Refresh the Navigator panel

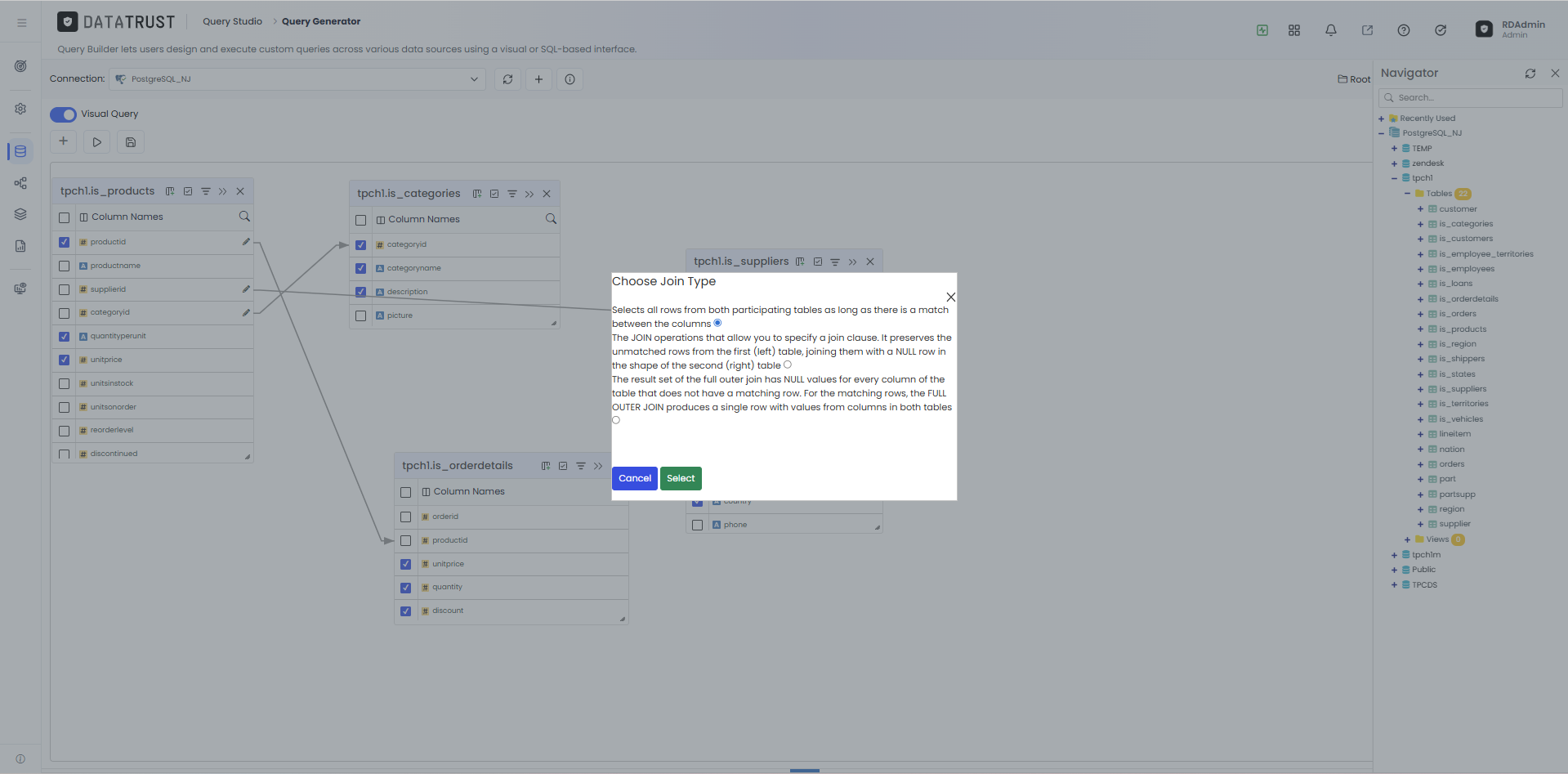[1530, 74]
